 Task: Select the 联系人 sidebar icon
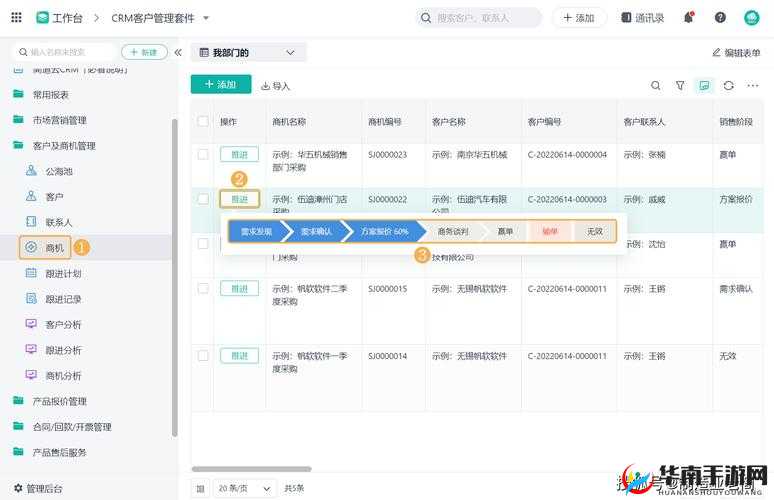[31, 222]
